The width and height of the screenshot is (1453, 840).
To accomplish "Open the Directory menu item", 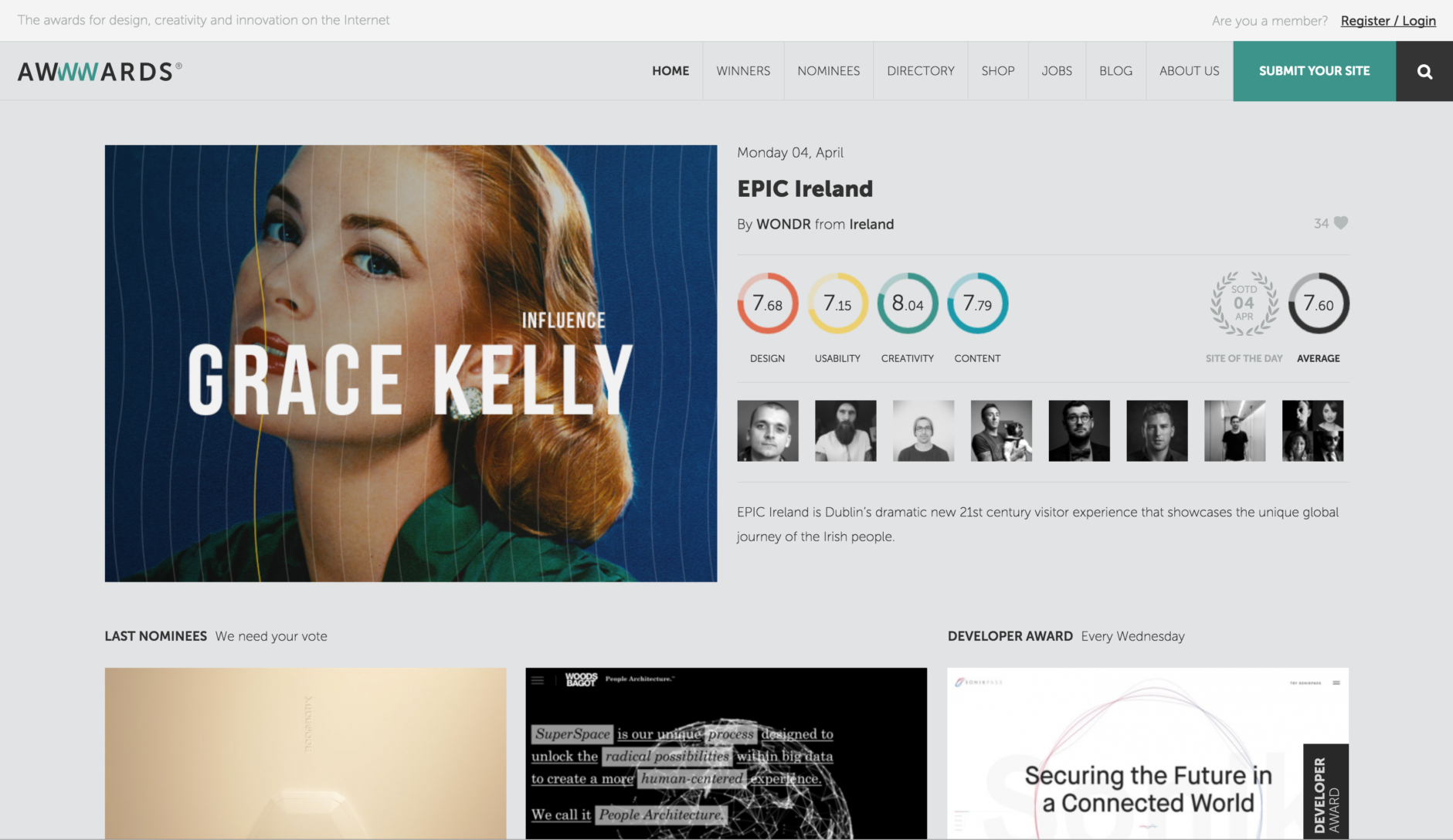I will coord(921,71).
